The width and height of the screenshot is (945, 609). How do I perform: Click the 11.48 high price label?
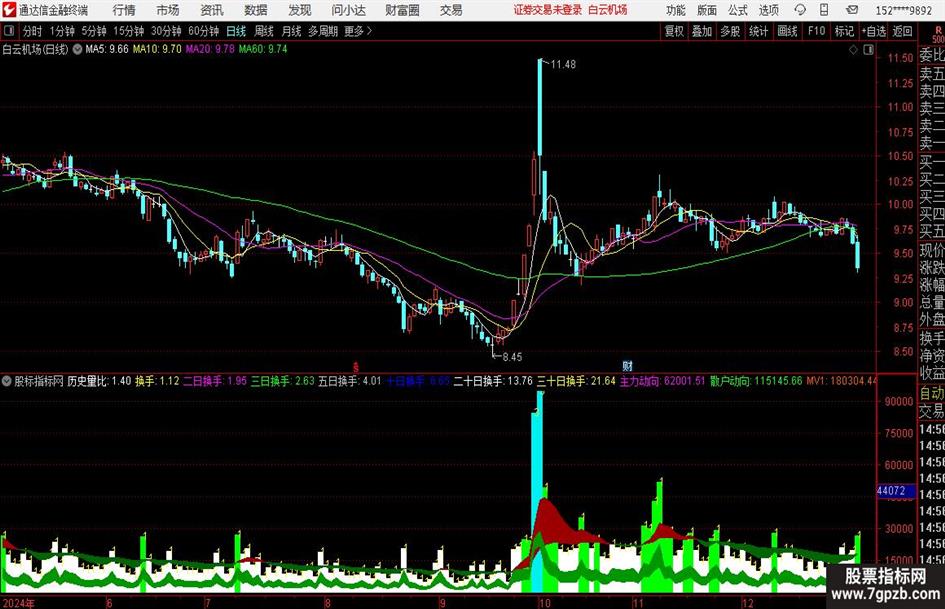click(x=563, y=65)
